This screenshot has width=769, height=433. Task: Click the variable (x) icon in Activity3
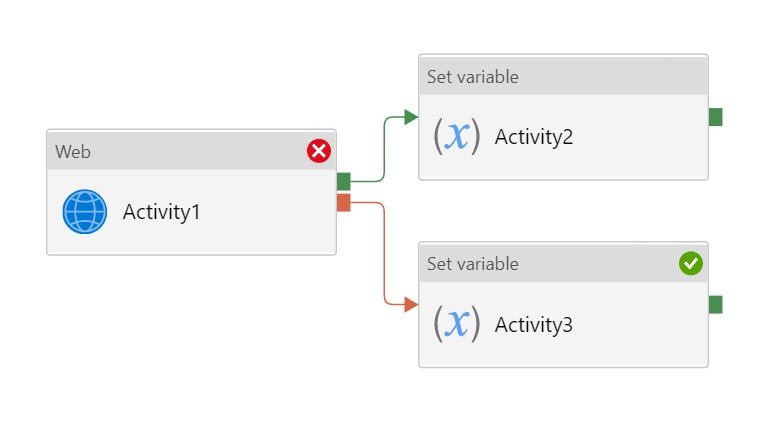(456, 324)
